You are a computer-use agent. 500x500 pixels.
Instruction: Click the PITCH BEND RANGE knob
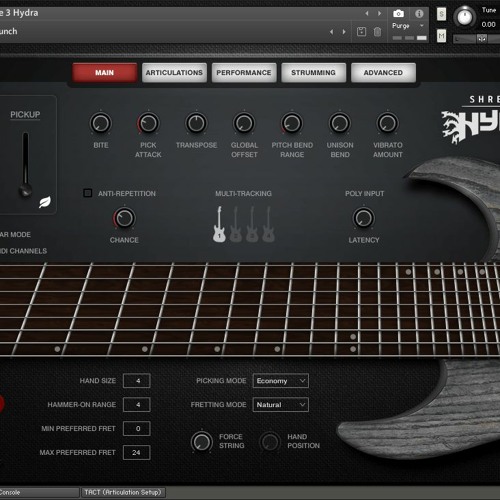click(x=292, y=123)
